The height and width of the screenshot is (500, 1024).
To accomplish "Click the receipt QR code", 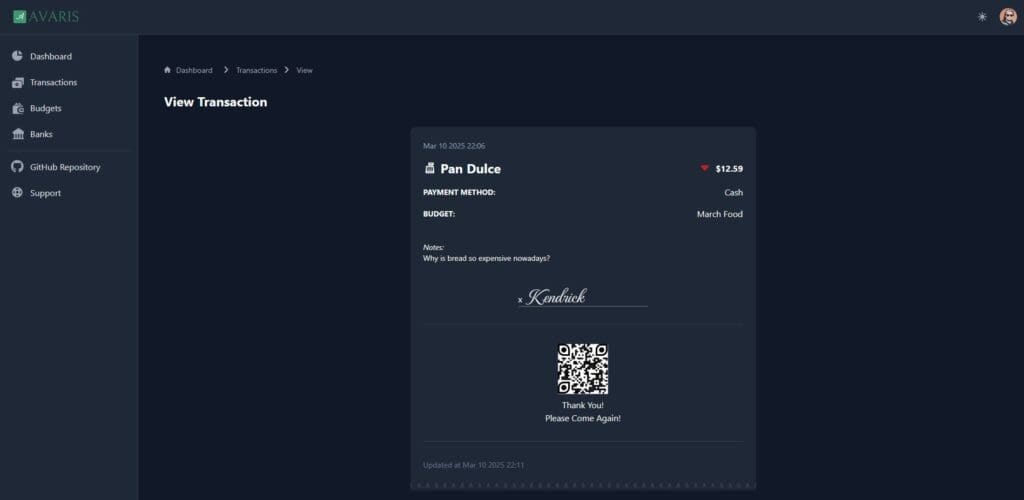I will point(582,369).
